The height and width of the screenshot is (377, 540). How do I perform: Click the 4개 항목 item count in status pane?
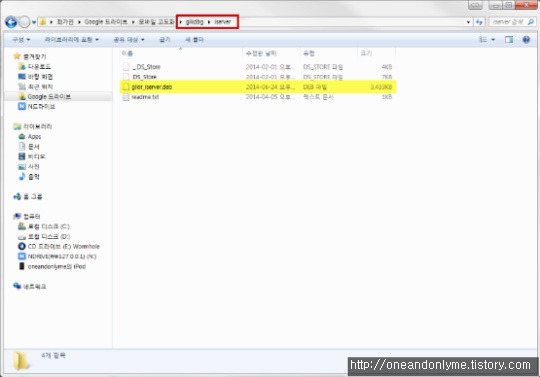53,355
